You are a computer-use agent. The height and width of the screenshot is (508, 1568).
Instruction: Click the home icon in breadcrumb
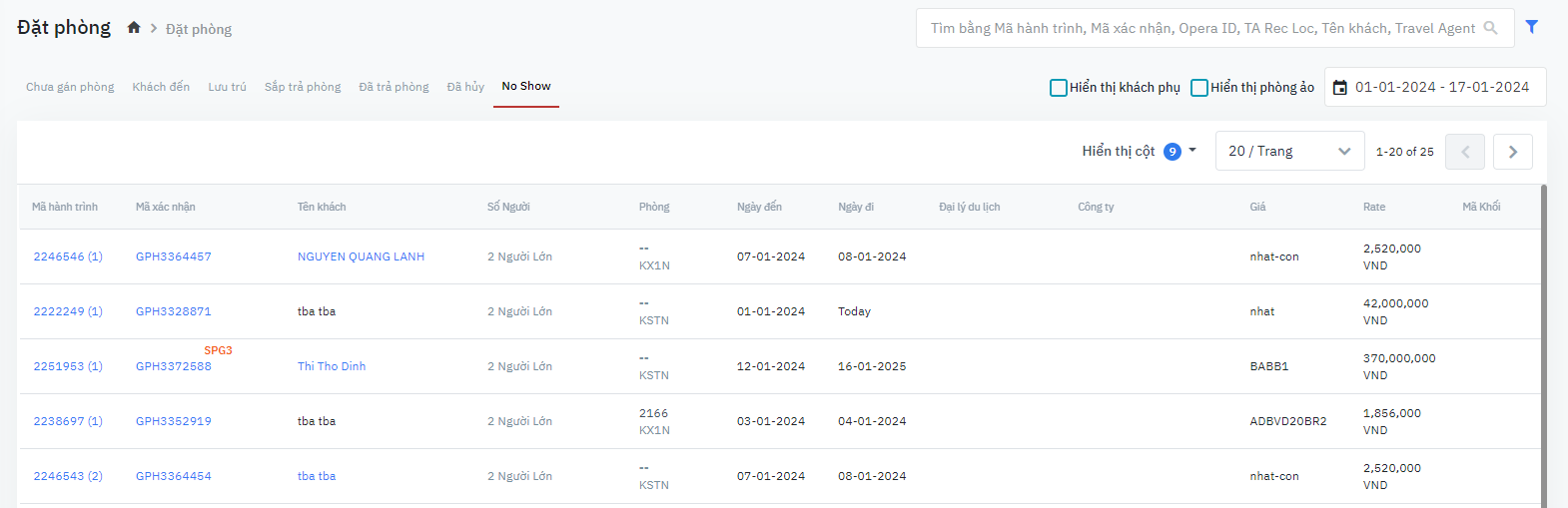tap(134, 28)
